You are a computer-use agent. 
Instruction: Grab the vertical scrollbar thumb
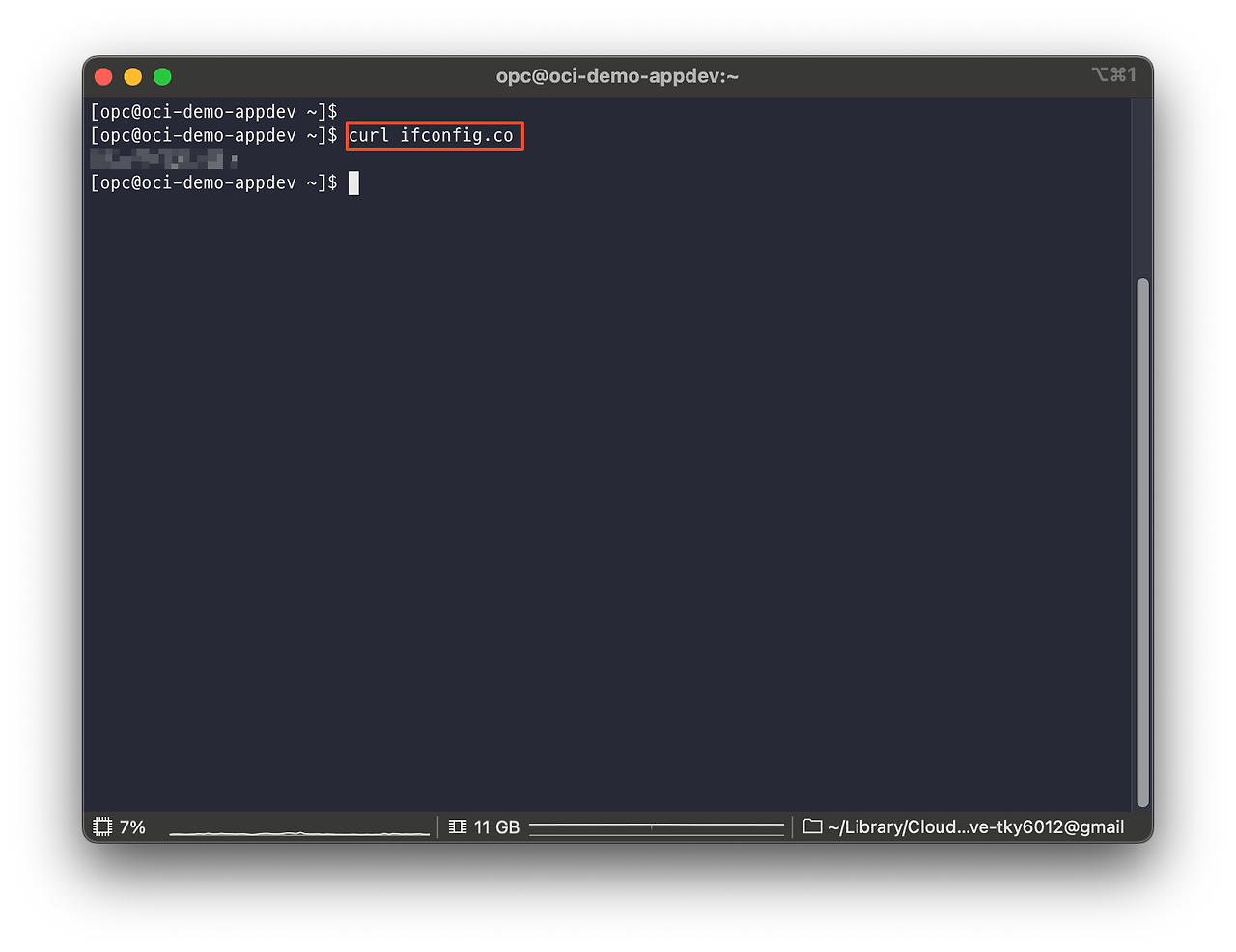pos(1142,541)
